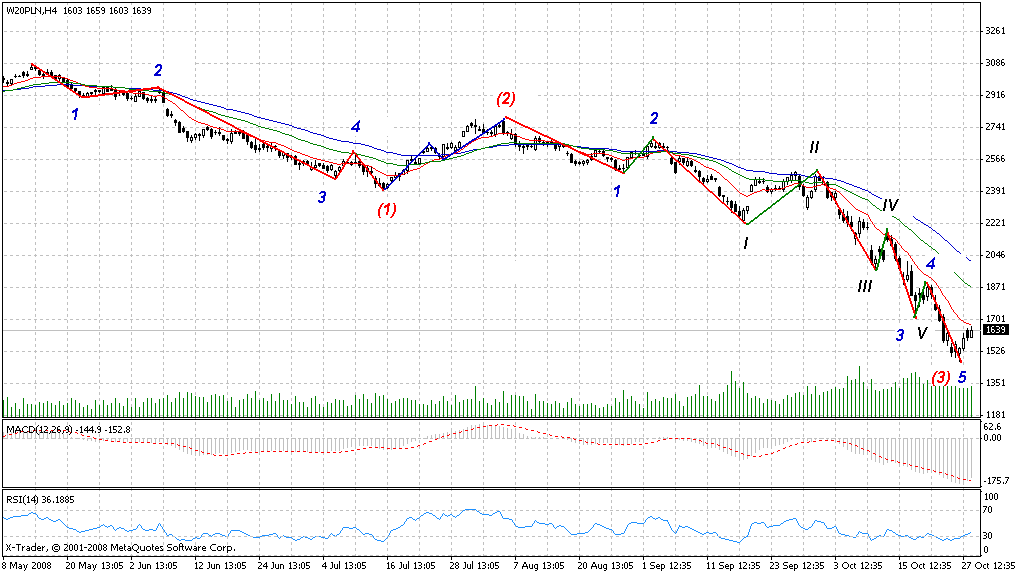This screenshot has width=1018, height=573.
Task: Select the 2566 price axis value
Action: [995, 159]
